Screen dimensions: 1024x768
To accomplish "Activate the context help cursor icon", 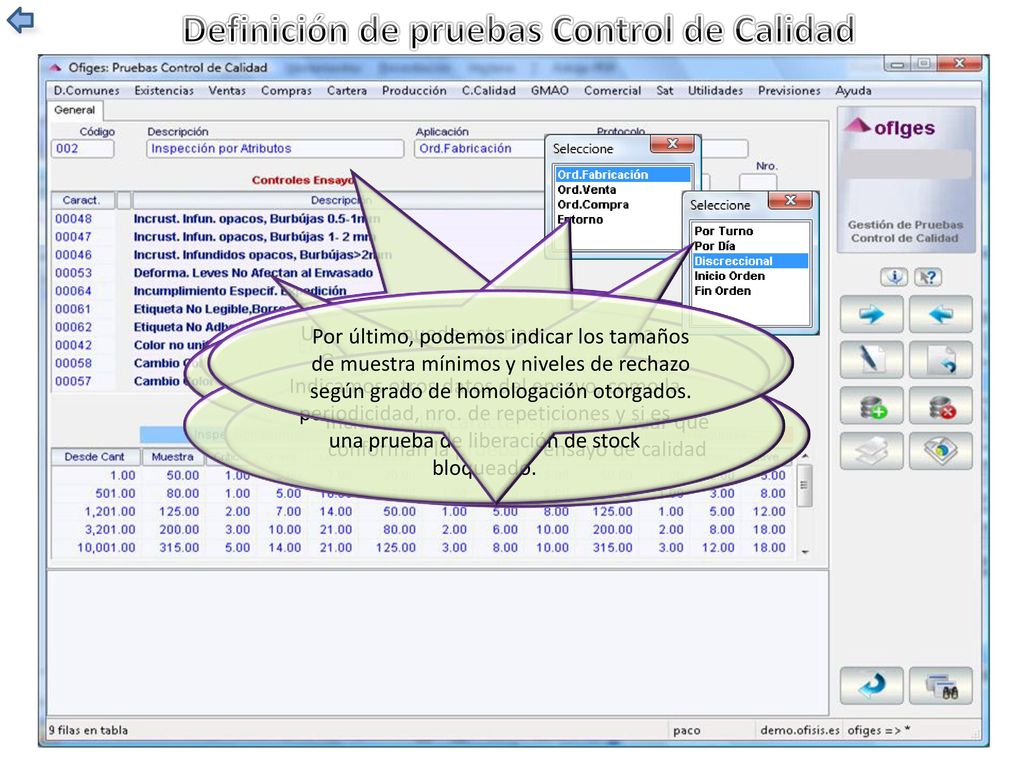I will pos(927,278).
